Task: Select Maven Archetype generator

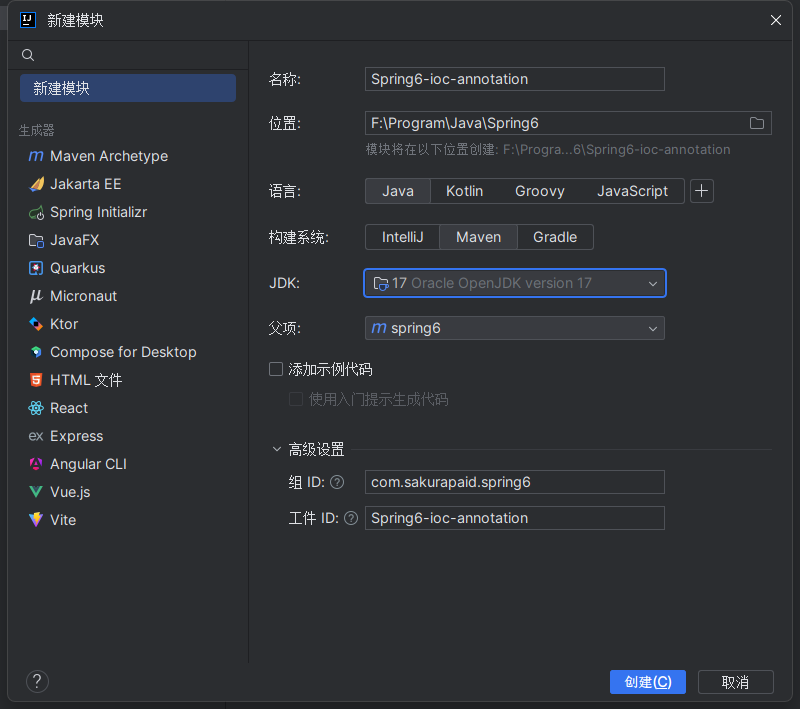Action: (x=128, y=156)
